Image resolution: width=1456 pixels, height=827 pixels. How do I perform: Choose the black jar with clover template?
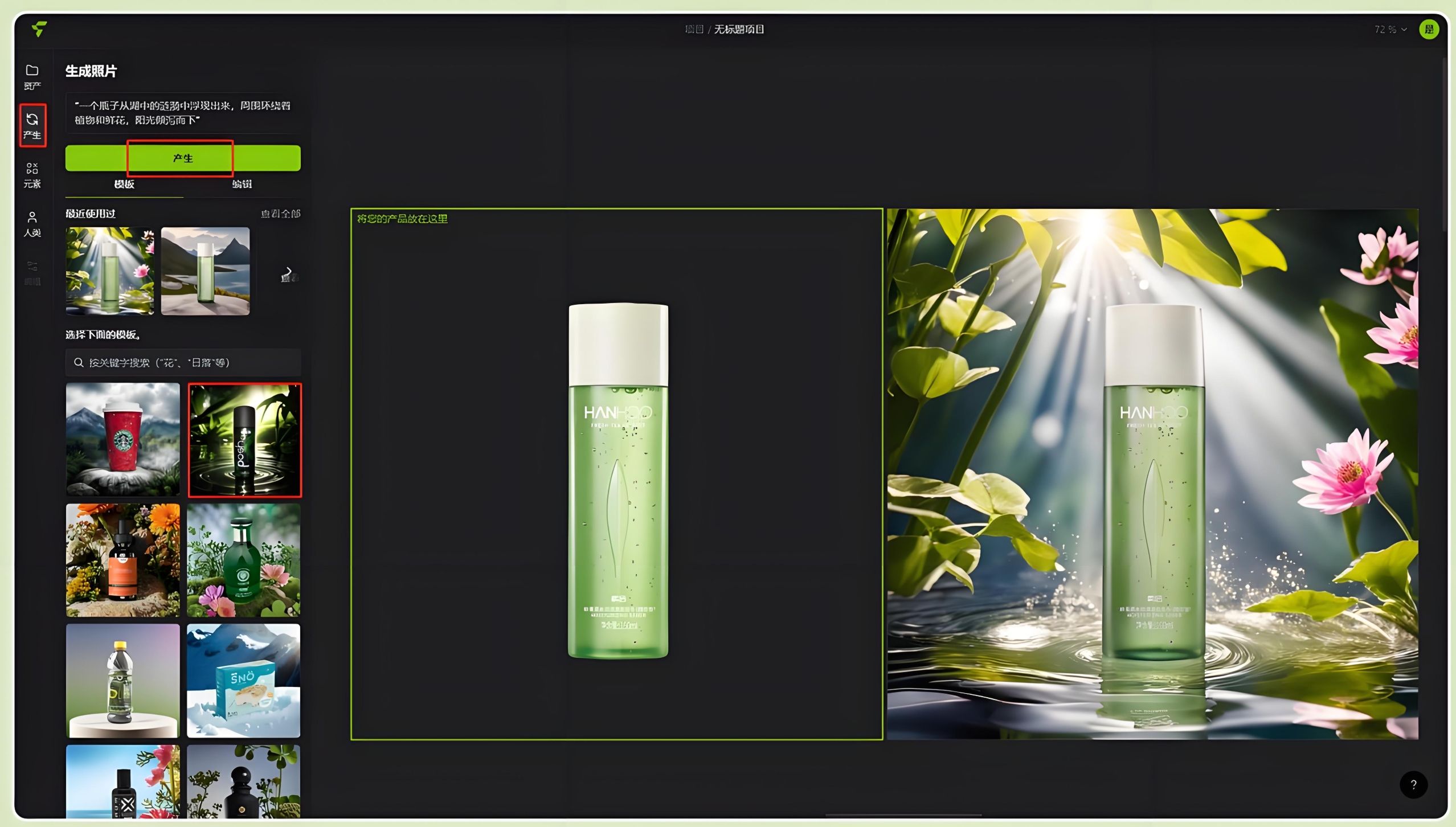[x=244, y=781]
